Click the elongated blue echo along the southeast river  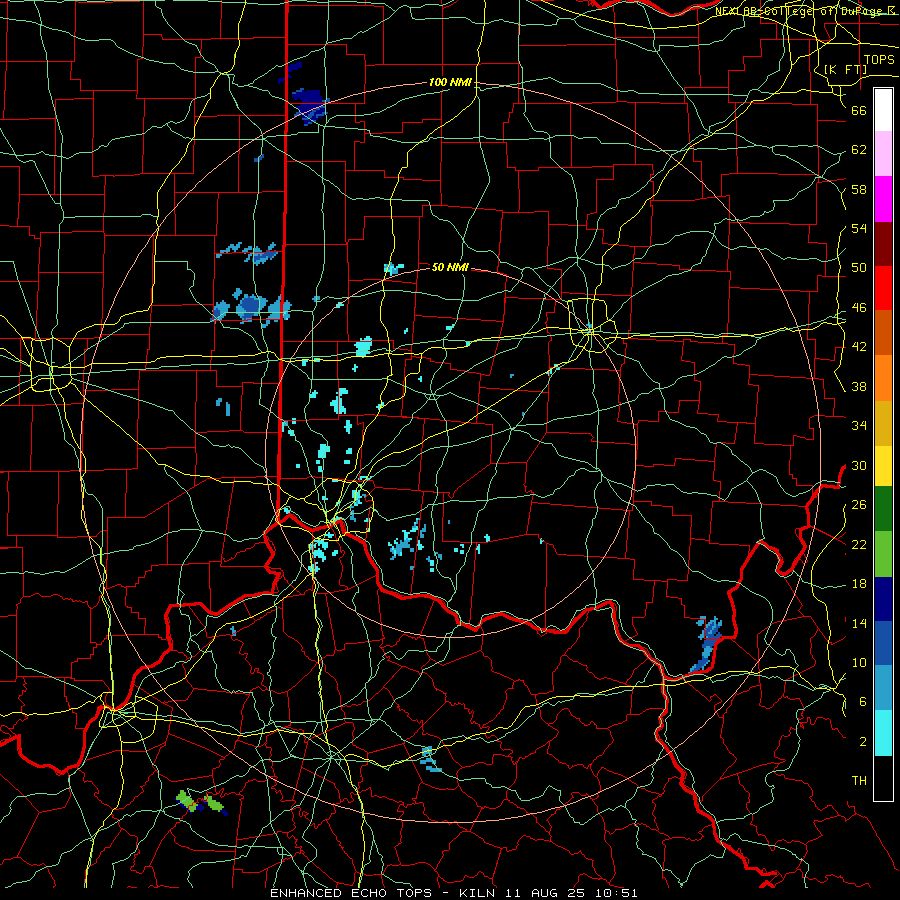706,645
